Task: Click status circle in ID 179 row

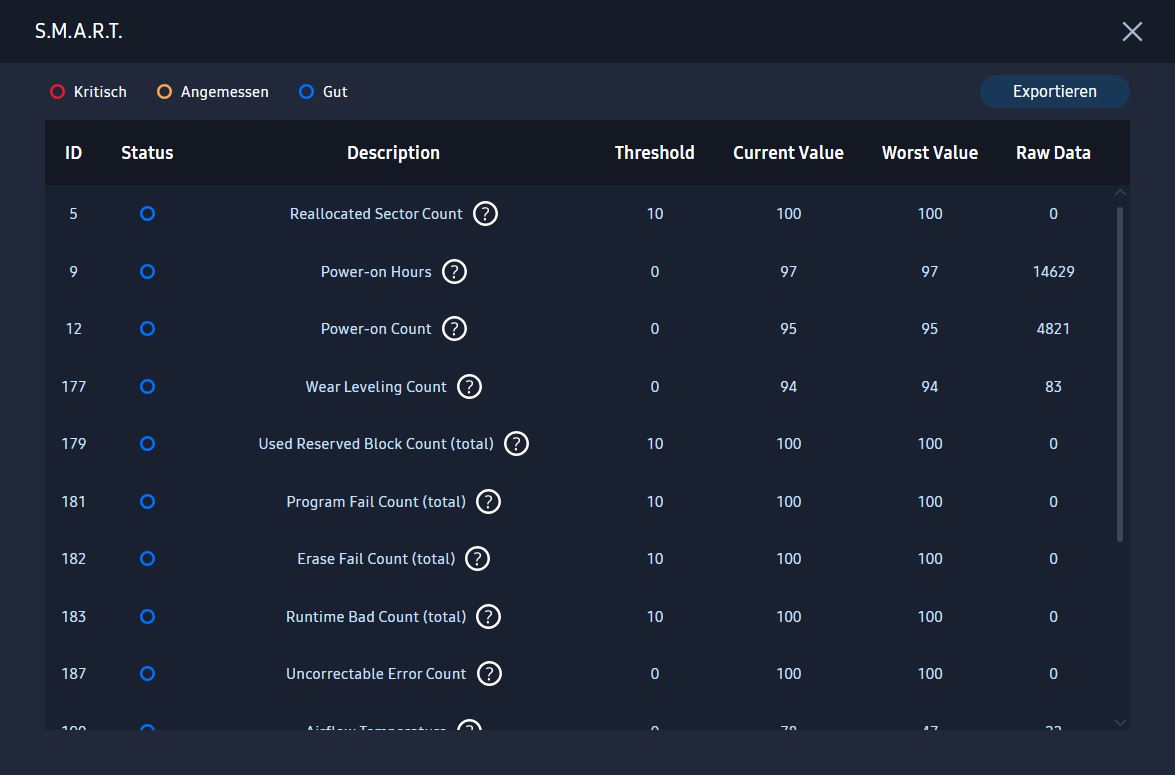Action: 148,444
